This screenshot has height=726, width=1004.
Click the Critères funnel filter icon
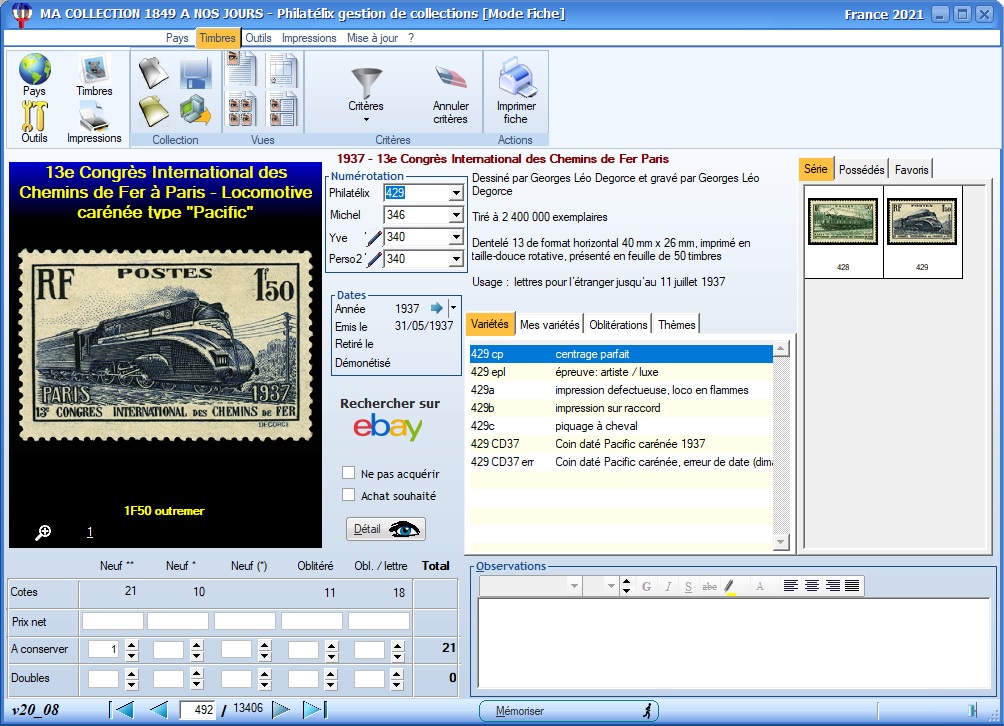(x=366, y=83)
